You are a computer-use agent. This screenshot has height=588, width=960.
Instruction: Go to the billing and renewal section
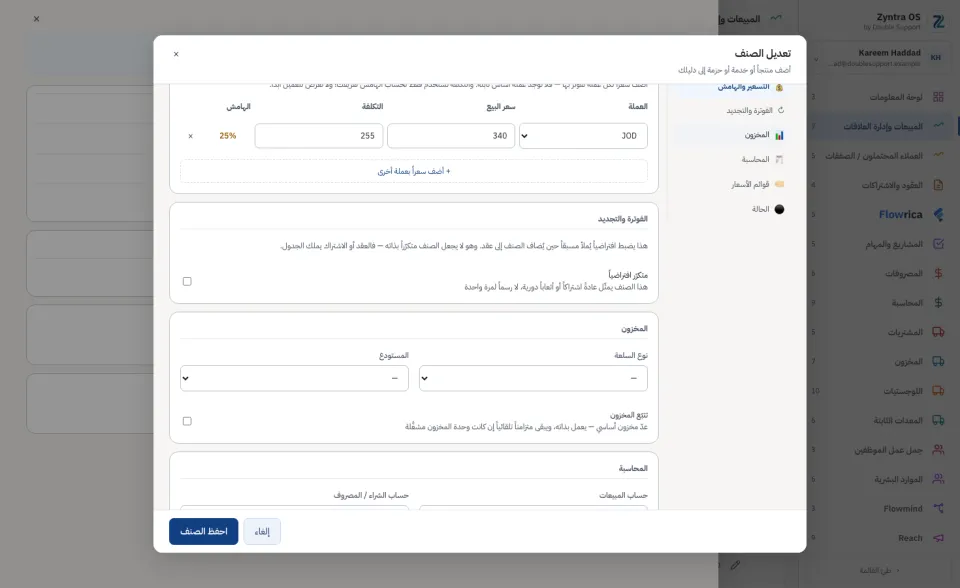[732, 110]
